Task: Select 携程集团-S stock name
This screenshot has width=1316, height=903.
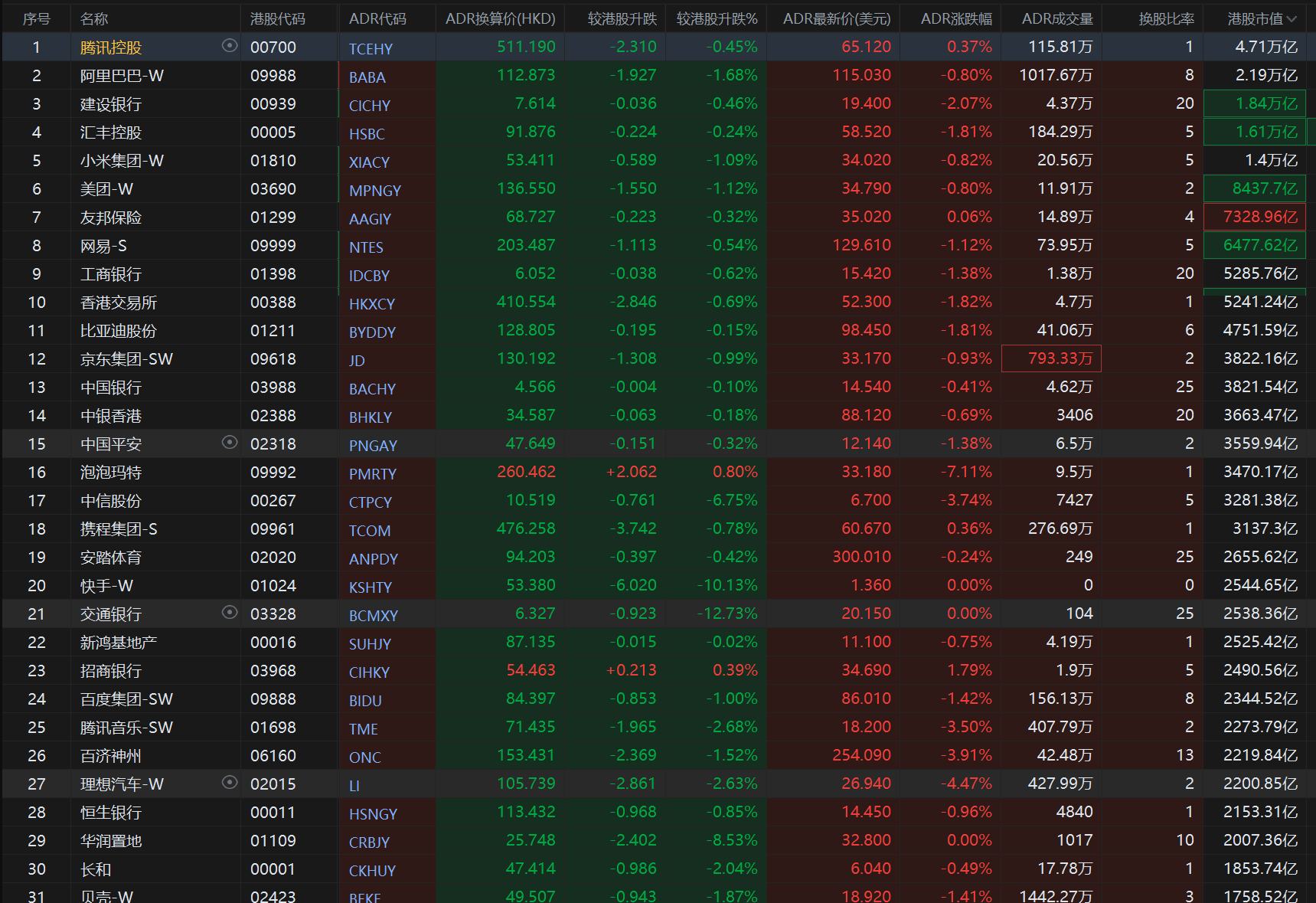Action: pyautogui.click(x=119, y=529)
